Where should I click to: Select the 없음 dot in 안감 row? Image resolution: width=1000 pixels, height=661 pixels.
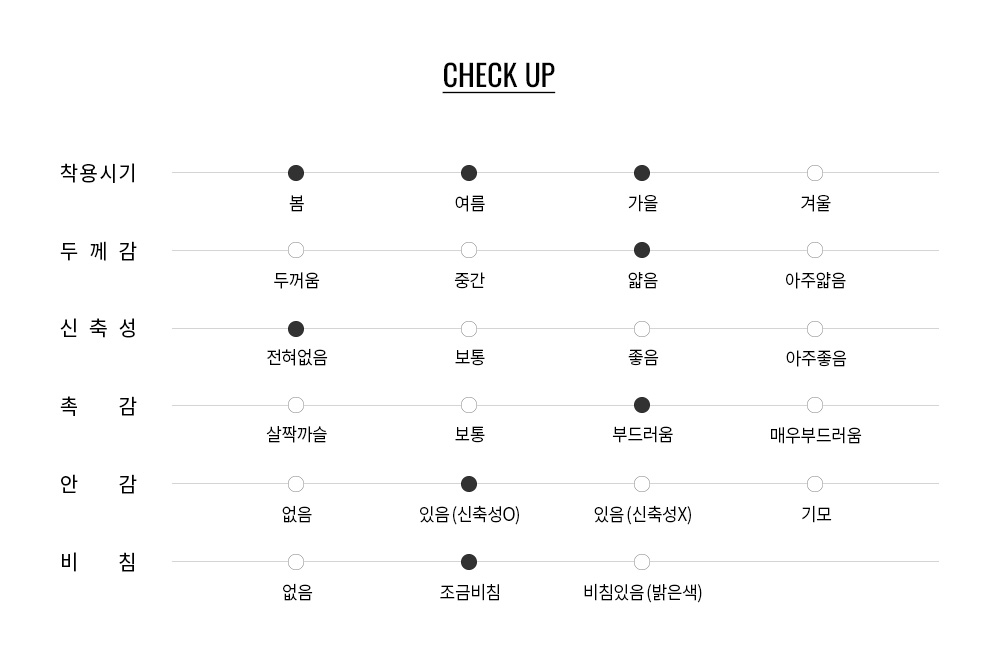[x=296, y=484]
